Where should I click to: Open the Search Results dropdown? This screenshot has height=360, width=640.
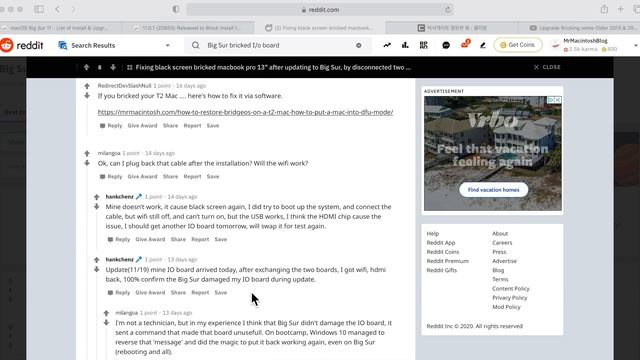coord(114,45)
